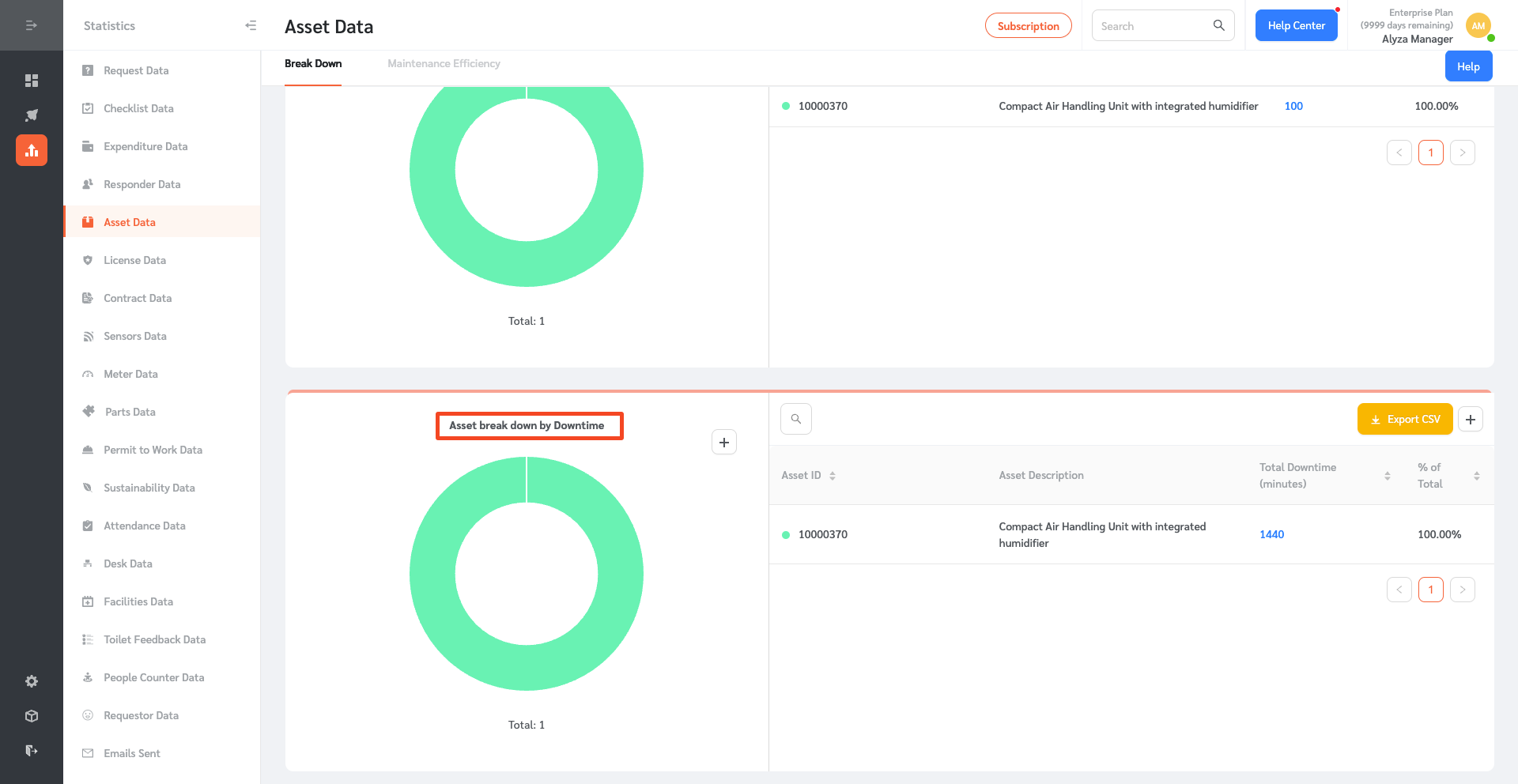Open Permit to Work Data
This screenshot has width=1518, height=784.
click(x=161, y=450)
